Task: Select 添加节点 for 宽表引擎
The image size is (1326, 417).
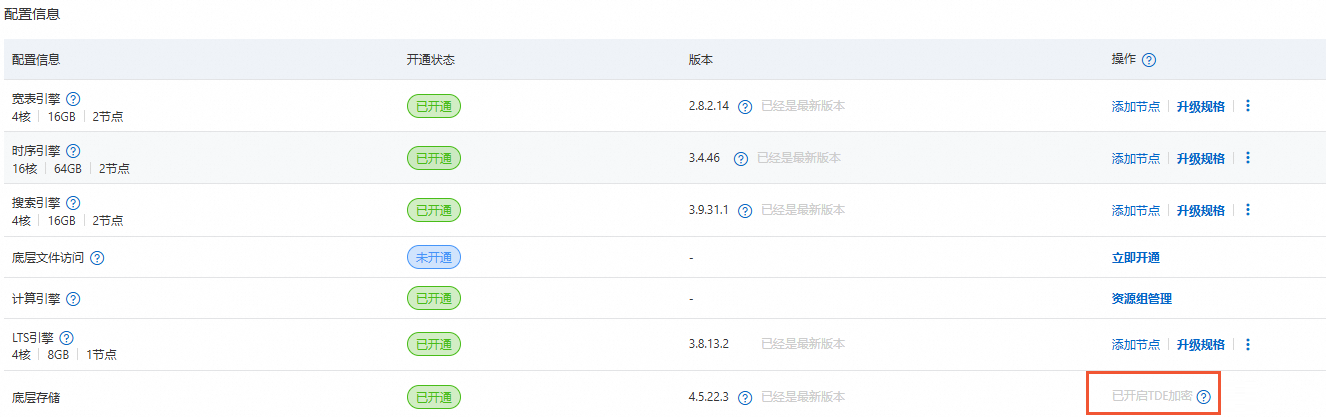Action: 1136,106
